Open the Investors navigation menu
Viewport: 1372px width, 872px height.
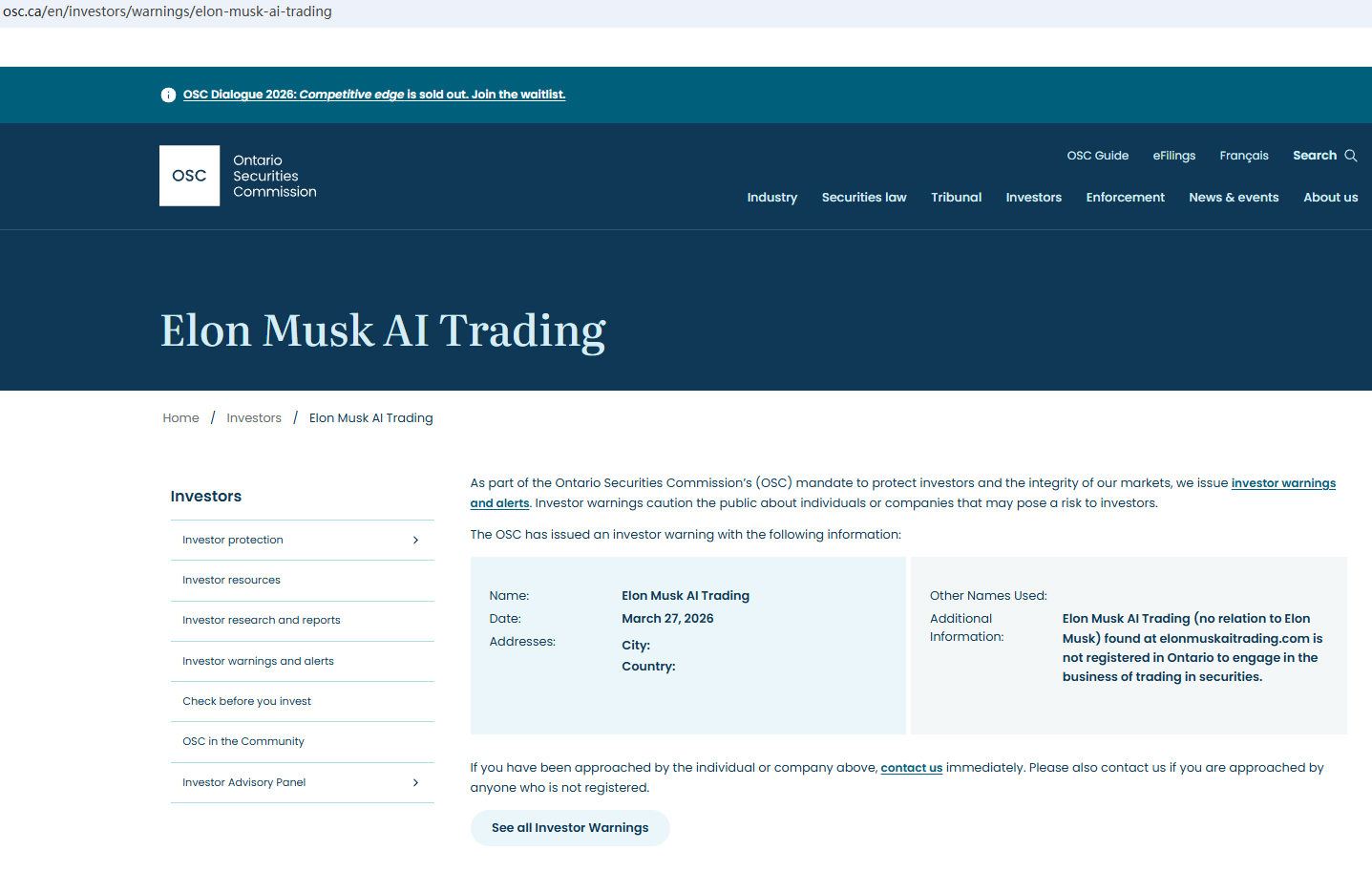(1033, 198)
